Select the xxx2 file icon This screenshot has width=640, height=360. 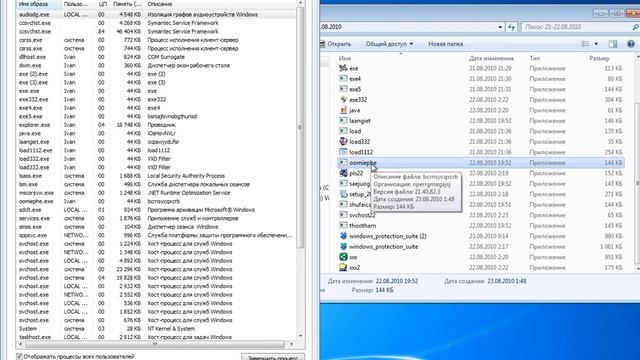[343, 267]
